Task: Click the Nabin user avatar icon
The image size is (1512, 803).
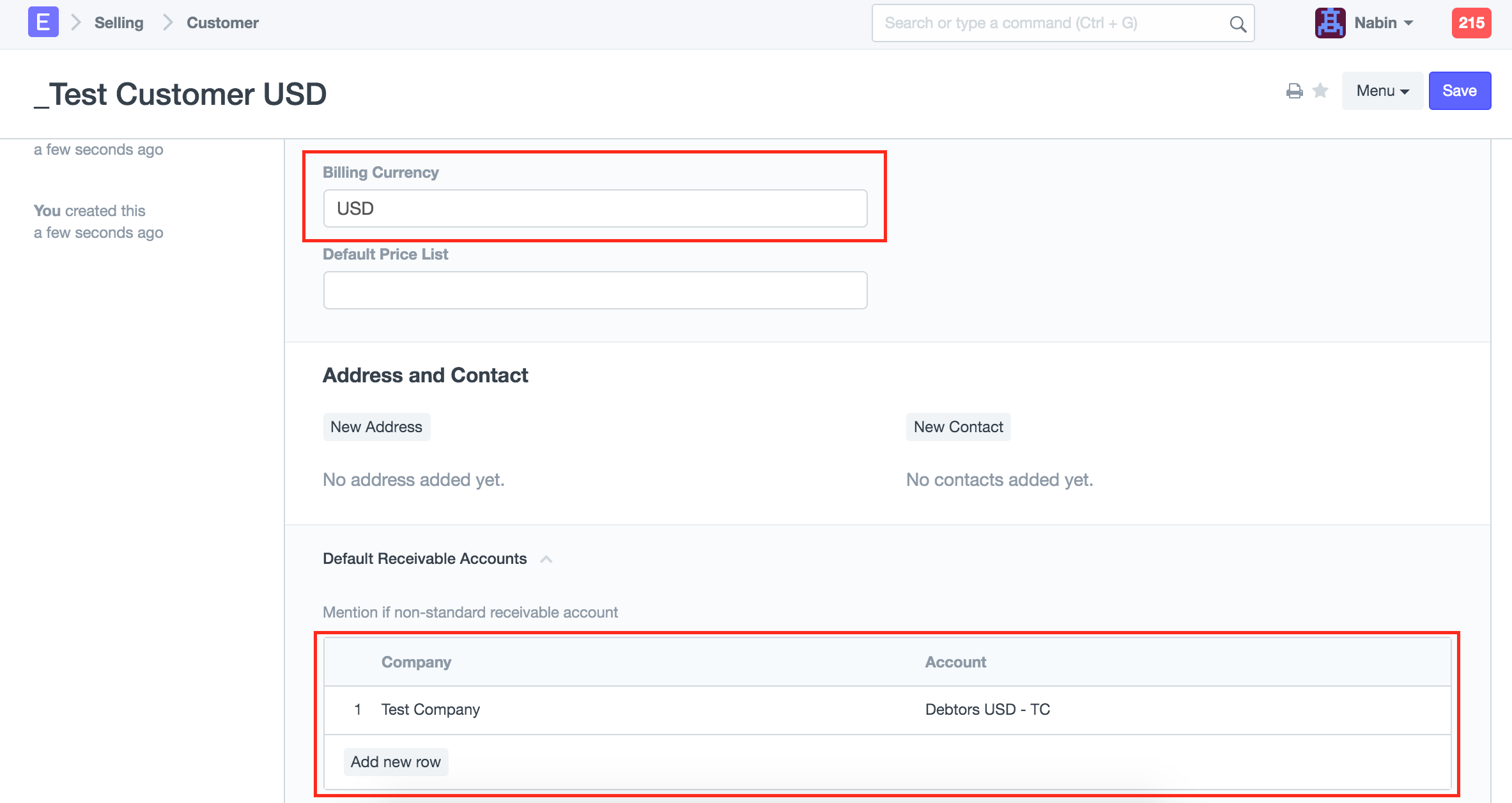Action: tap(1330, 23)
